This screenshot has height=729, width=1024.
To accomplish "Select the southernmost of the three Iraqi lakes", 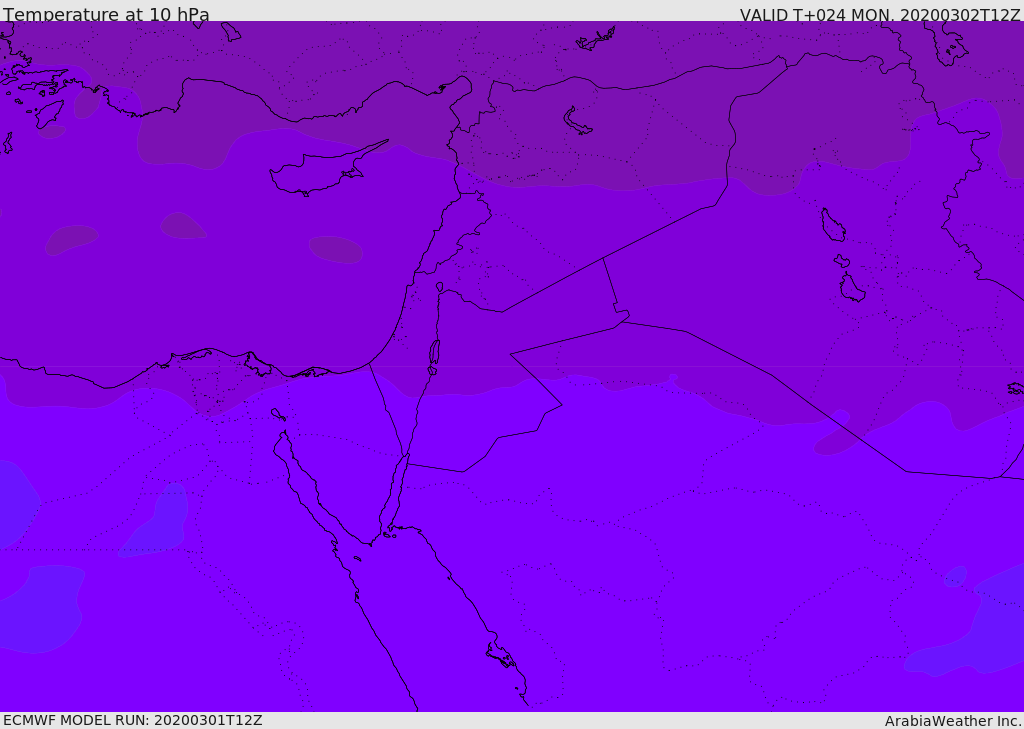I will point(852,288).
